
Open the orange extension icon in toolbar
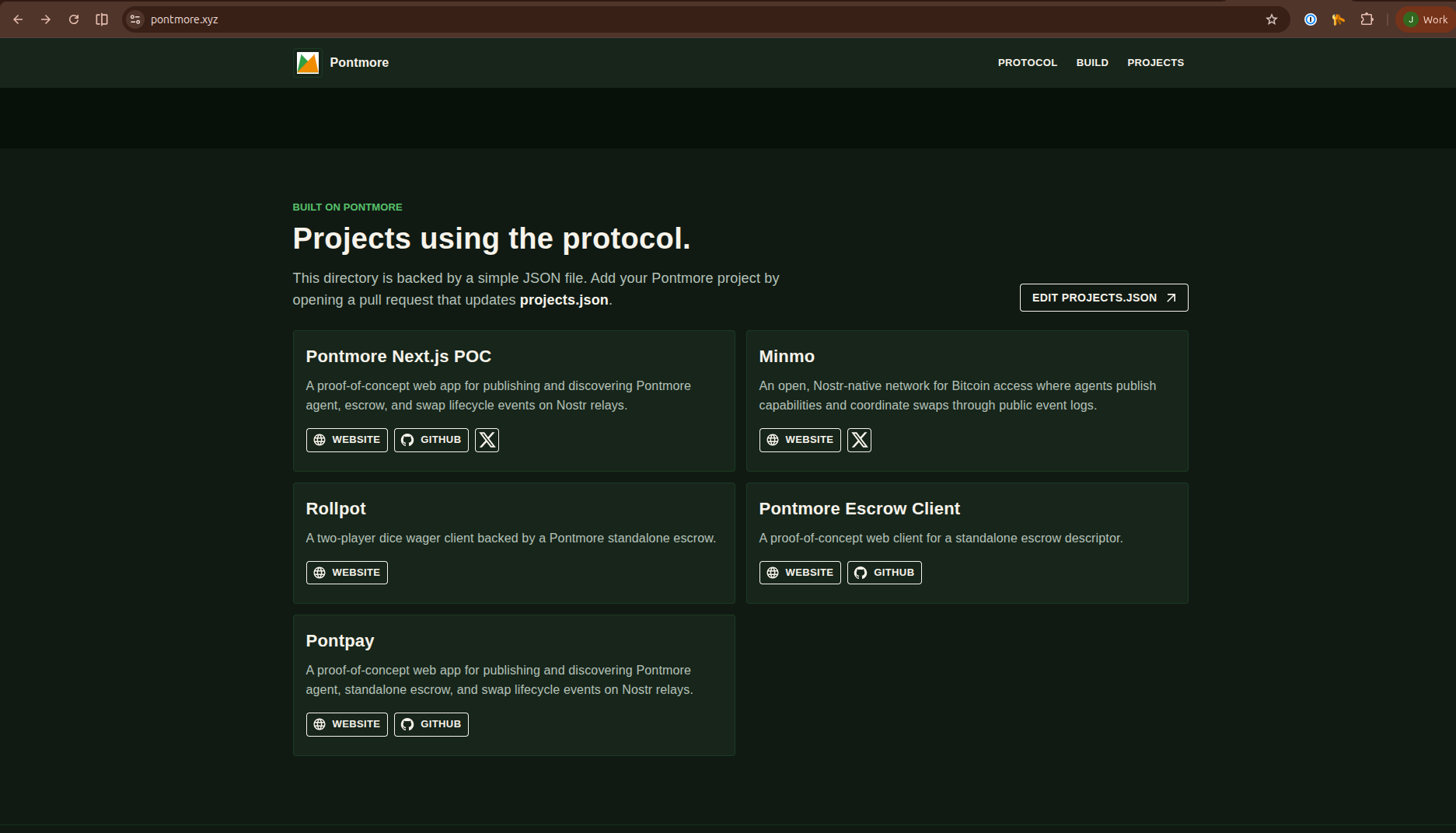(1339, 19)
